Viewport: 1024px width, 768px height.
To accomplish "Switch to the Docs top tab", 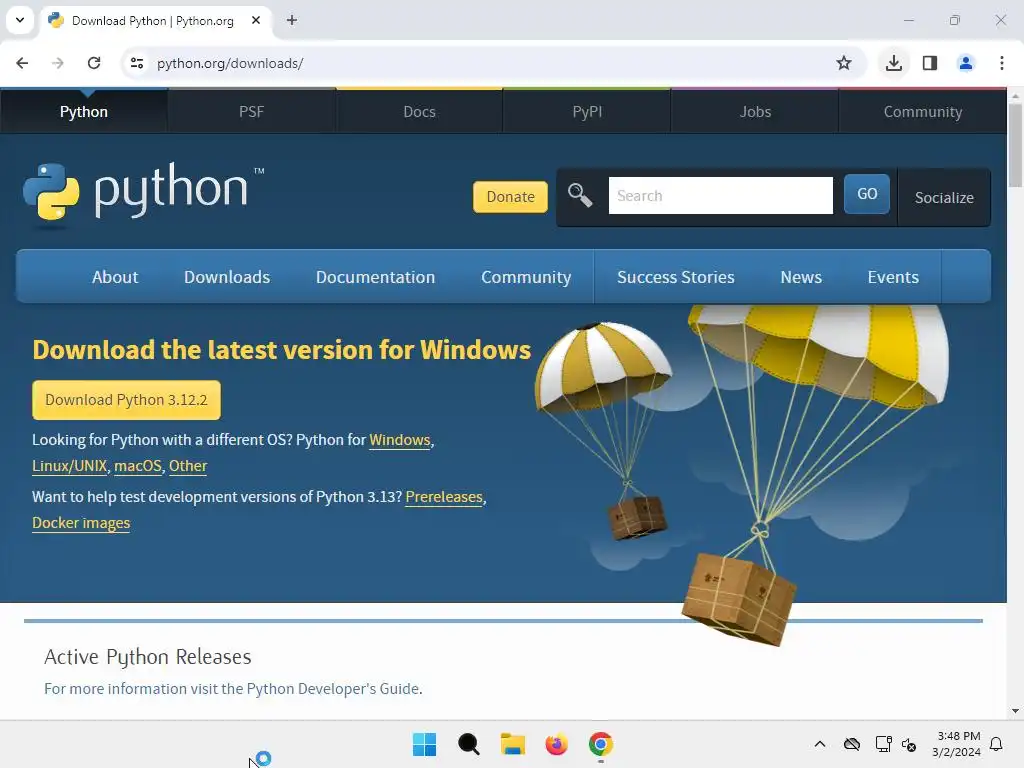I will [x=419, y=112].
